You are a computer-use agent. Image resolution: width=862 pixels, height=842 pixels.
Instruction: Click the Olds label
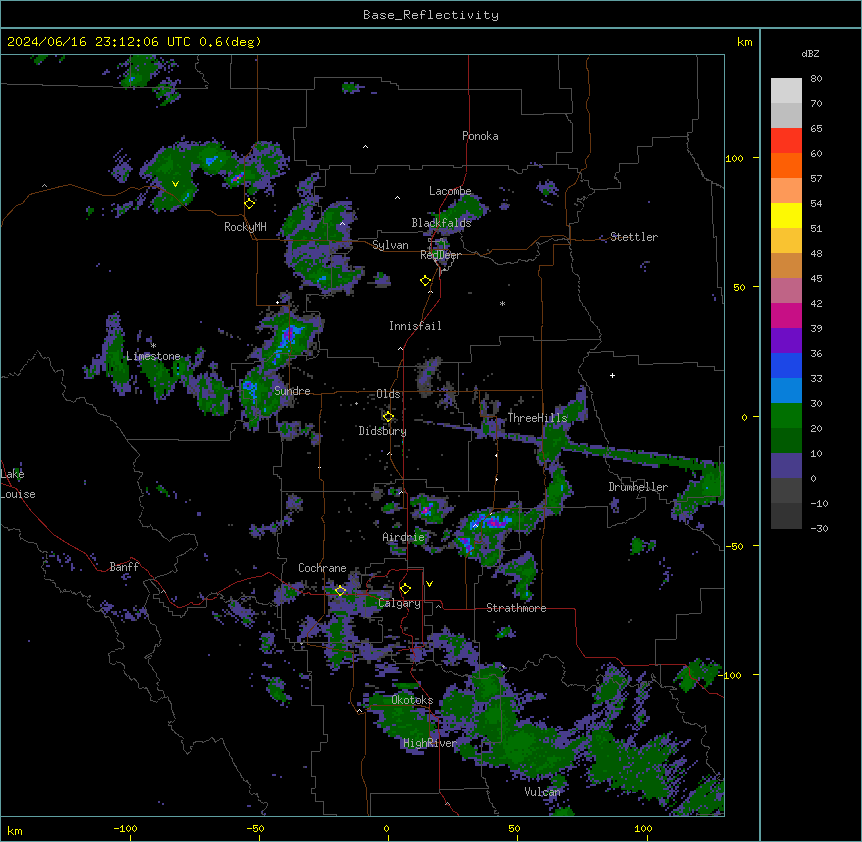coord(388,394)
